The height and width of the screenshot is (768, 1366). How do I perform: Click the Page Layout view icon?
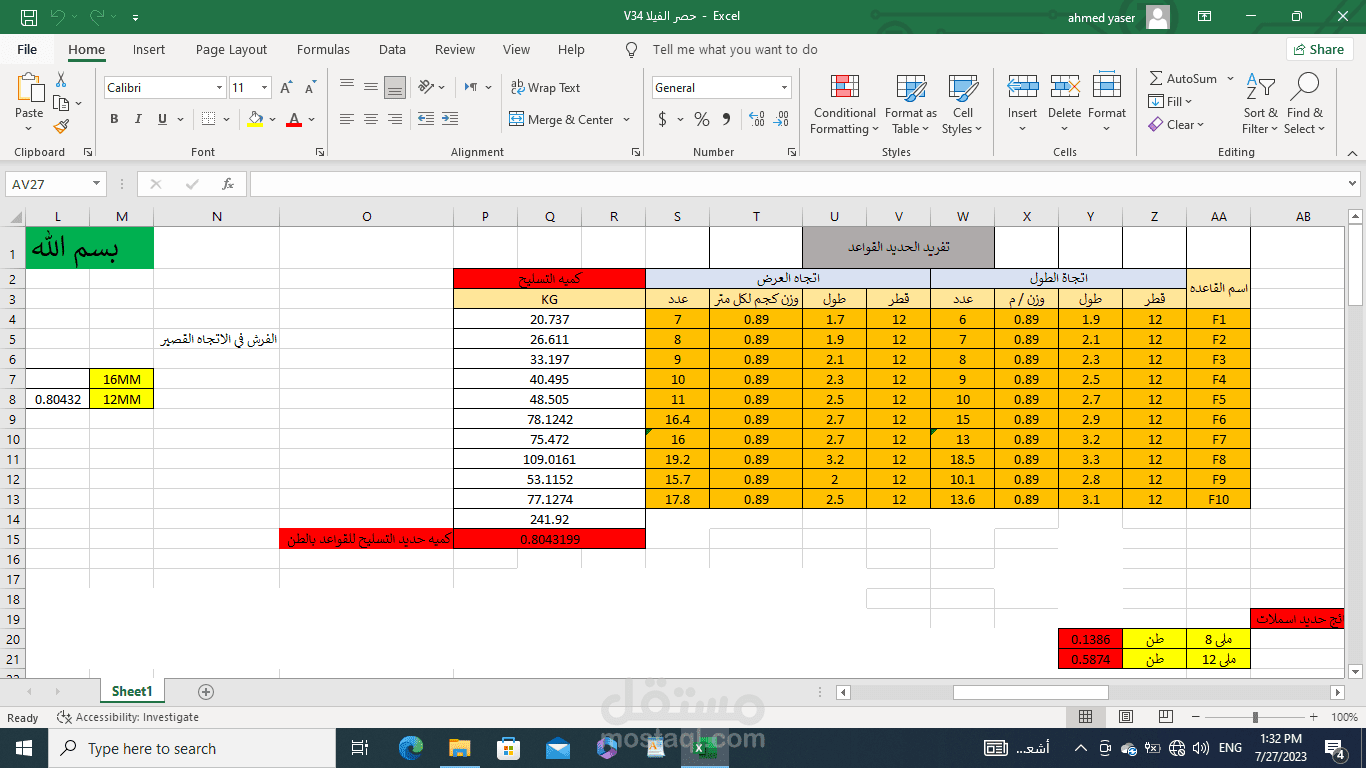point(1126,717)
